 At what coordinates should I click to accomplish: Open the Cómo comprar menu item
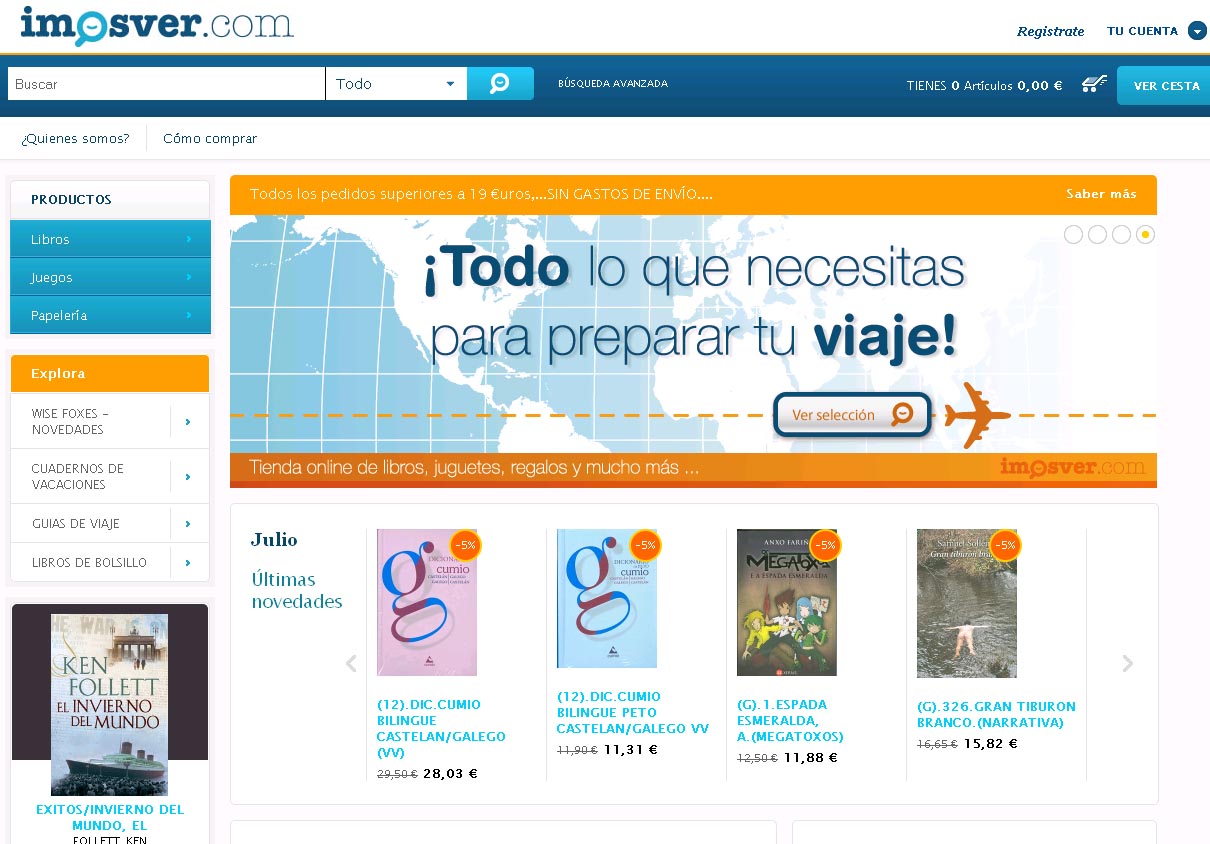tap(210, 139)
